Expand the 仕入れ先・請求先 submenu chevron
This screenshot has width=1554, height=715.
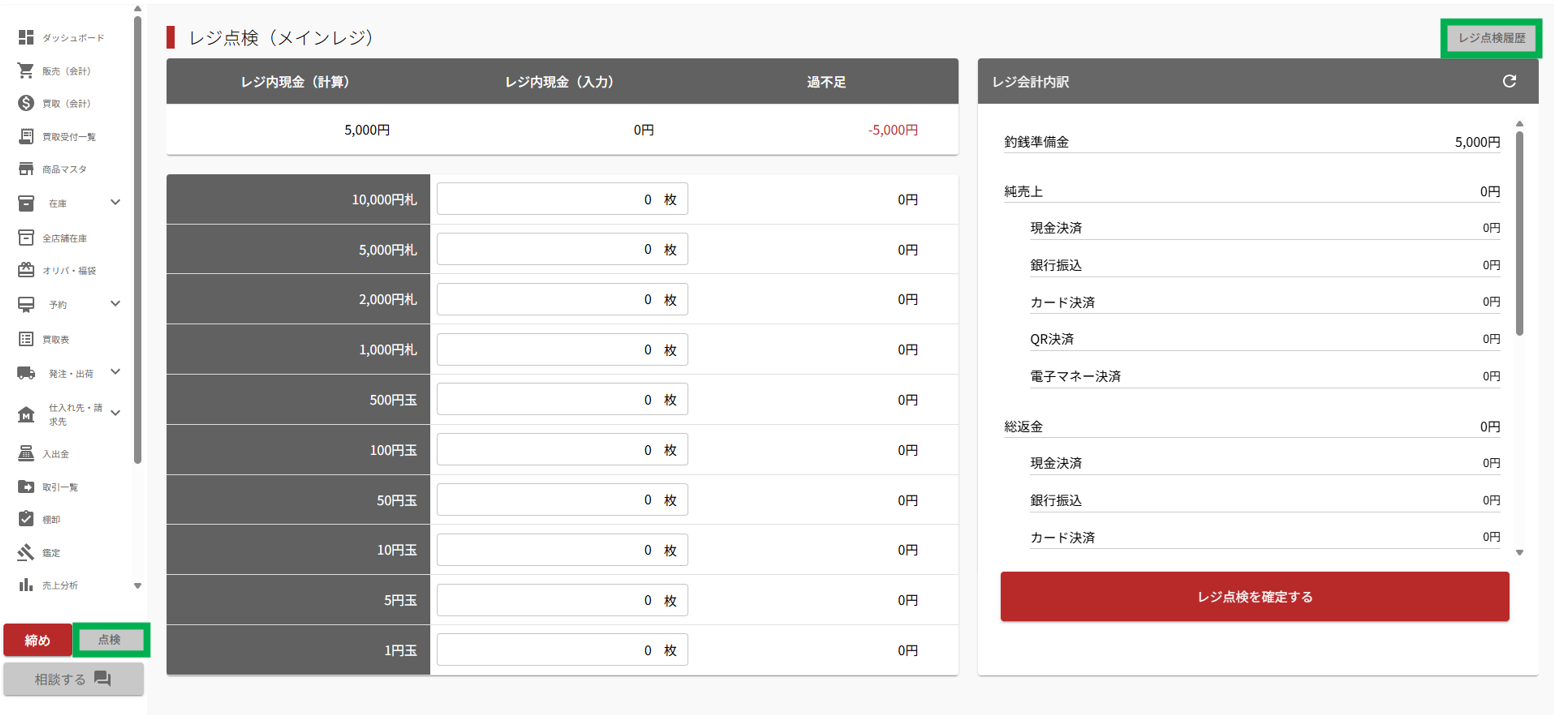[115, 413]
